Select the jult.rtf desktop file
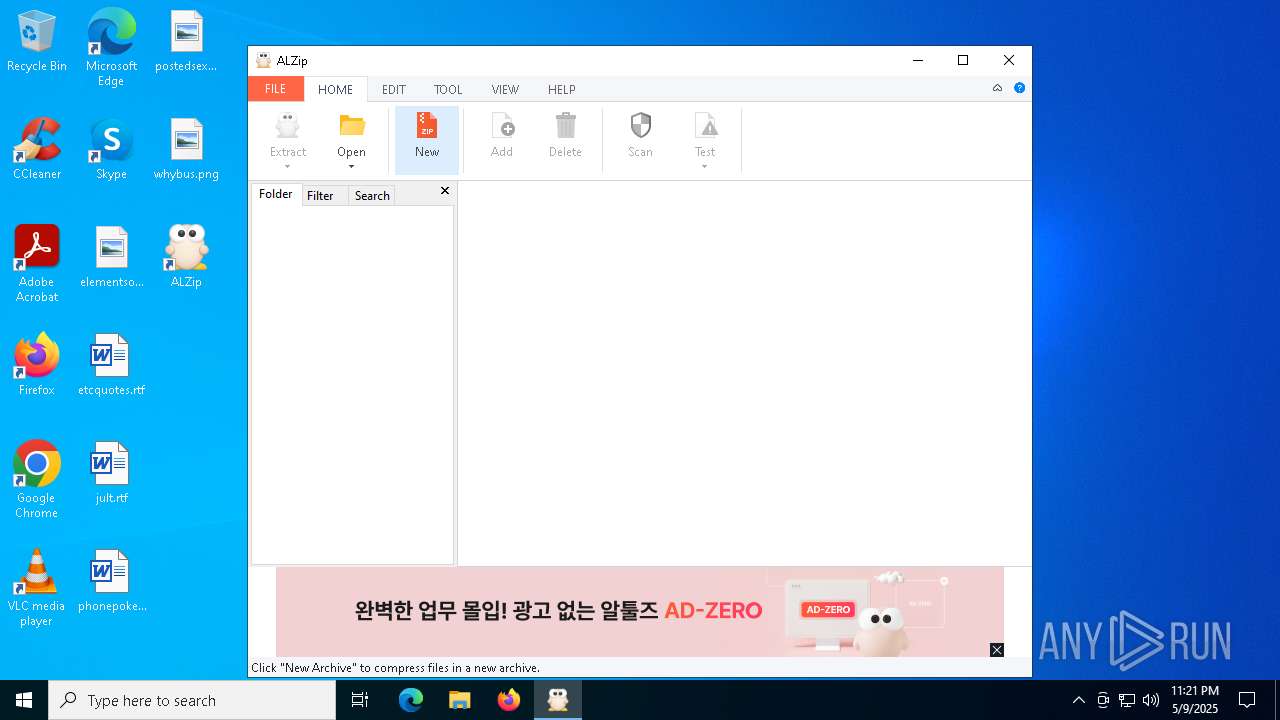This screenshot has width=1280, height=720. click(111, 473)
